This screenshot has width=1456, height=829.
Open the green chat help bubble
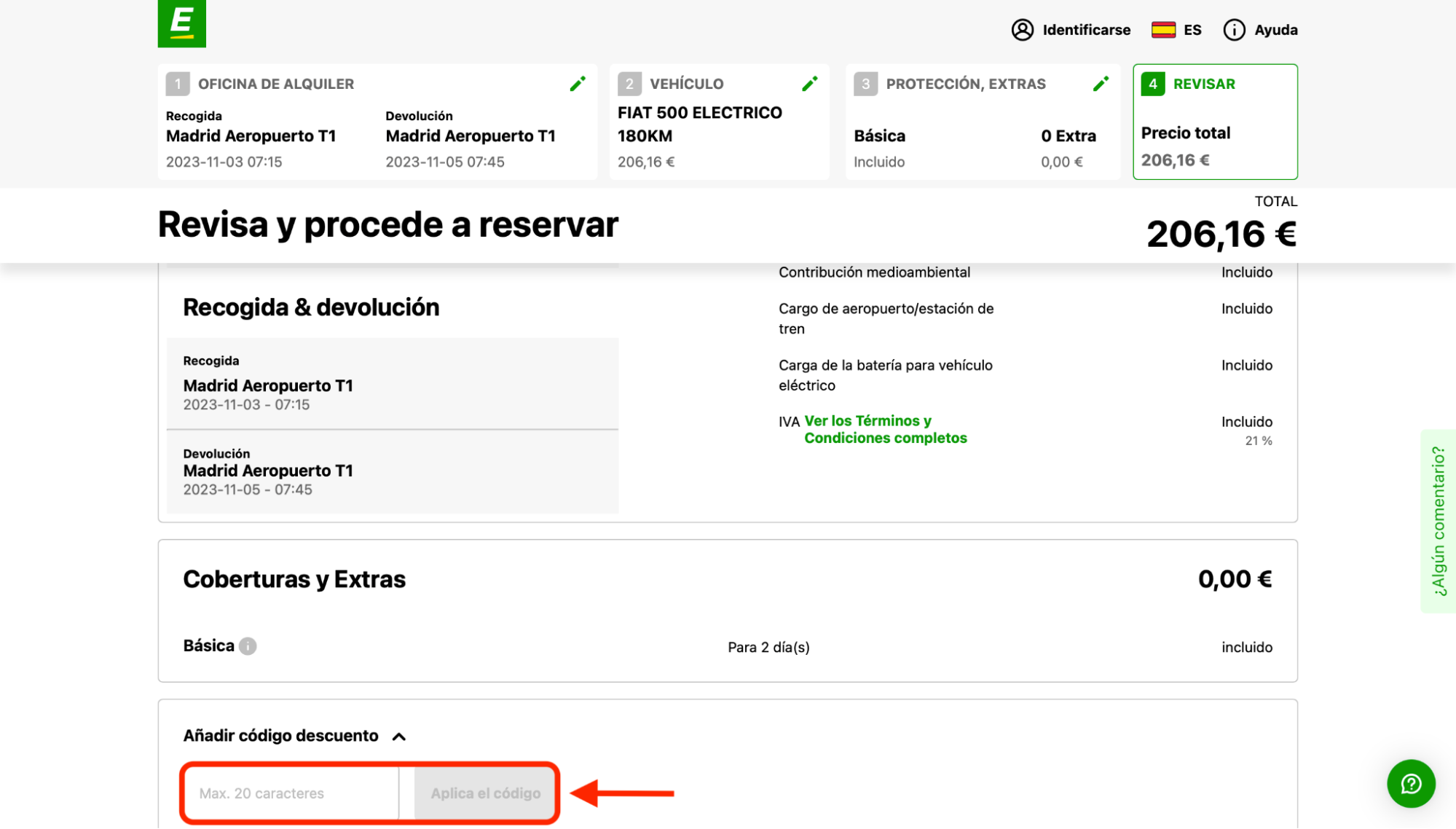pos(1411,784)
